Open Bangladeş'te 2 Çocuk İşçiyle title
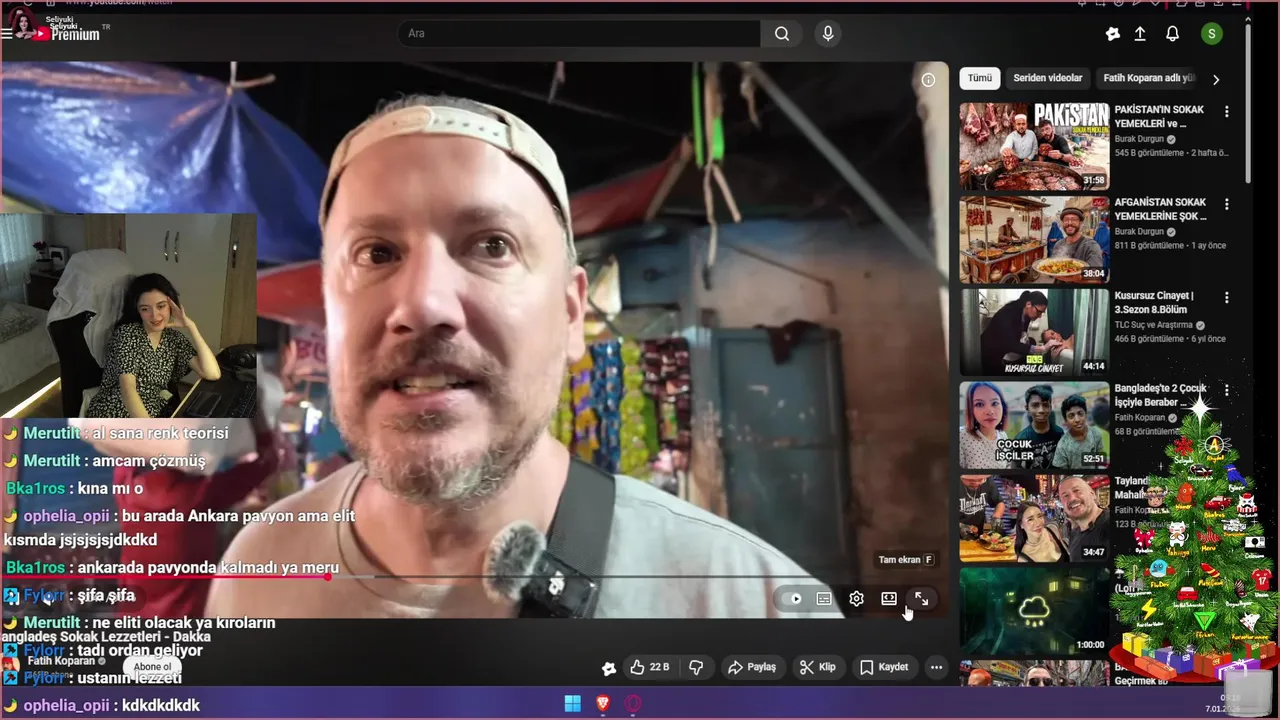 click(x=1162, y=395)
